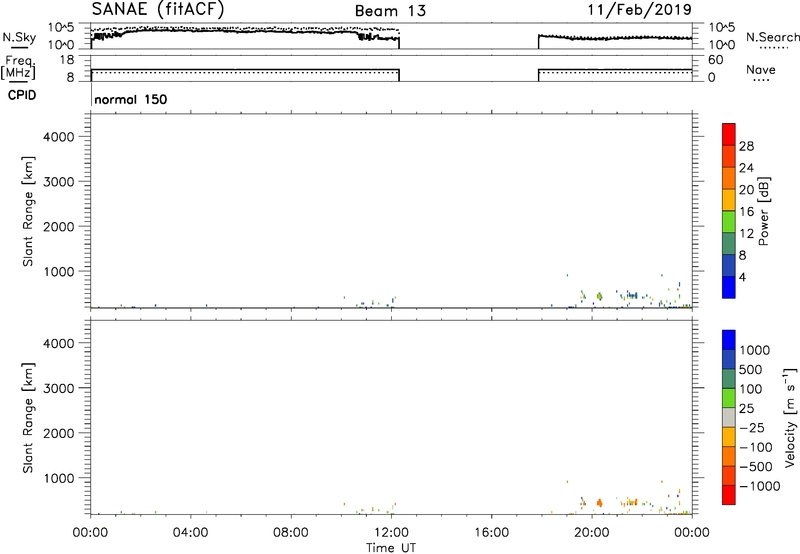Pick the yellow -25 to -100 Velocity segment
Image resolution: width=800 pixels, height=554 pixels.
pos(729,437)
